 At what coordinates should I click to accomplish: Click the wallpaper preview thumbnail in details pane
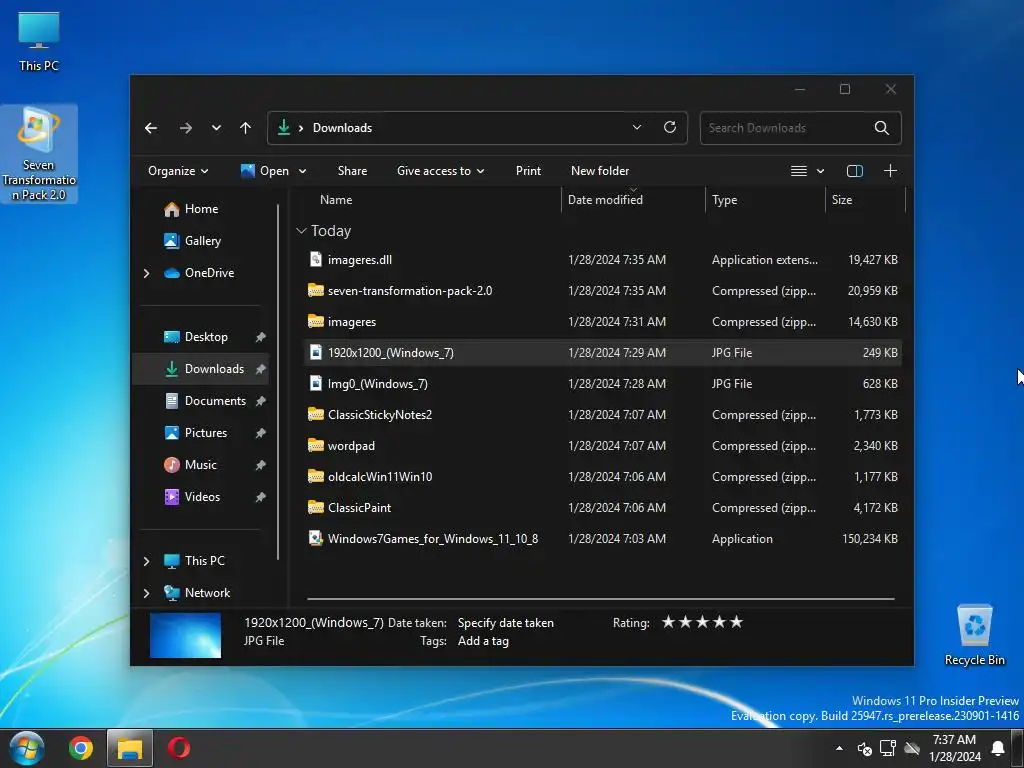click(x=185, y=635)
